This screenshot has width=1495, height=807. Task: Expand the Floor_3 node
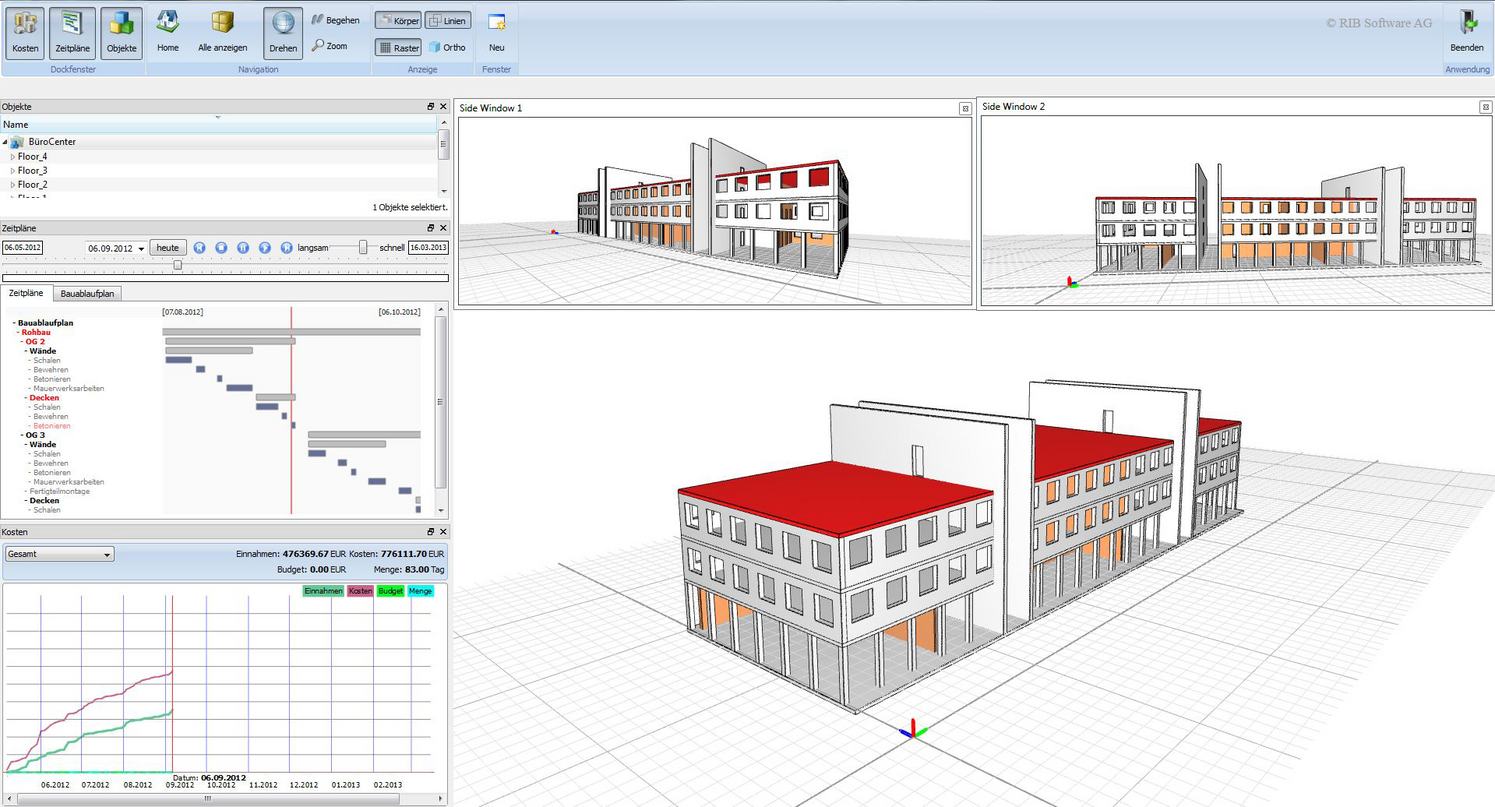pos(13,171)
